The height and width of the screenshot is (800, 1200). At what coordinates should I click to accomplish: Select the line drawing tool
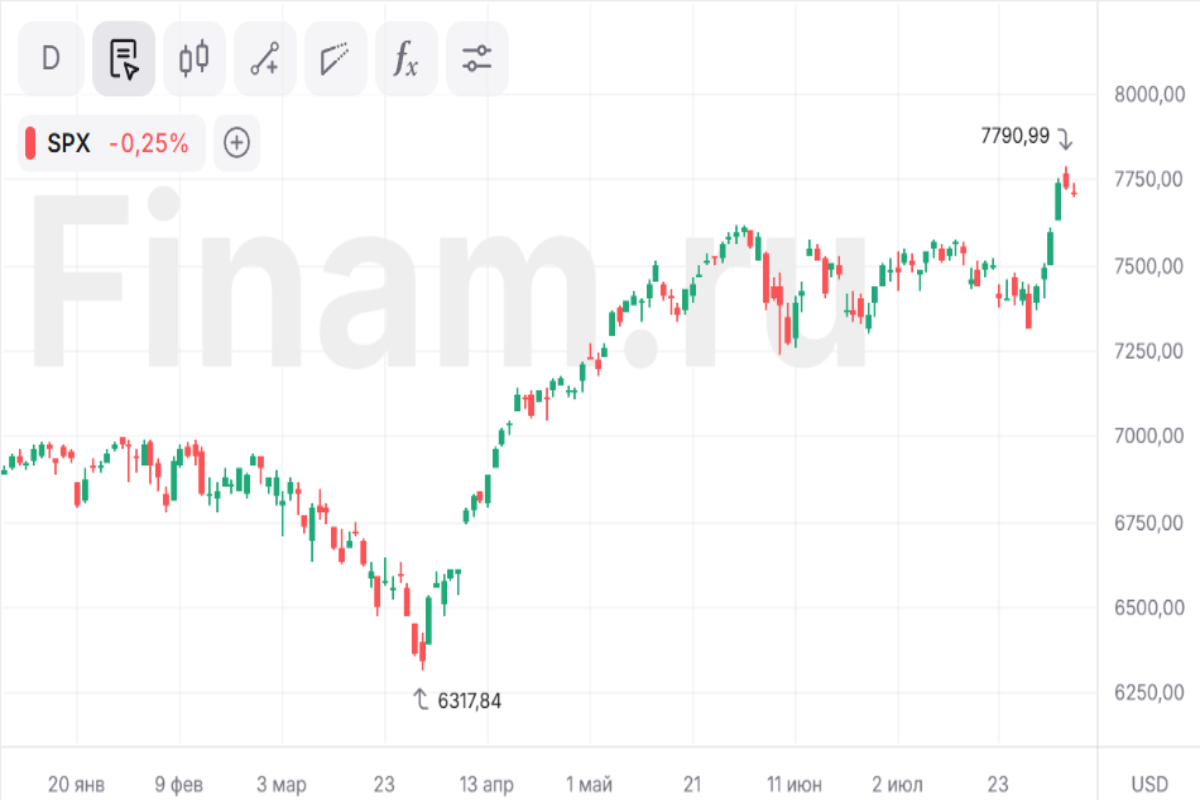(x=265, y=59)
